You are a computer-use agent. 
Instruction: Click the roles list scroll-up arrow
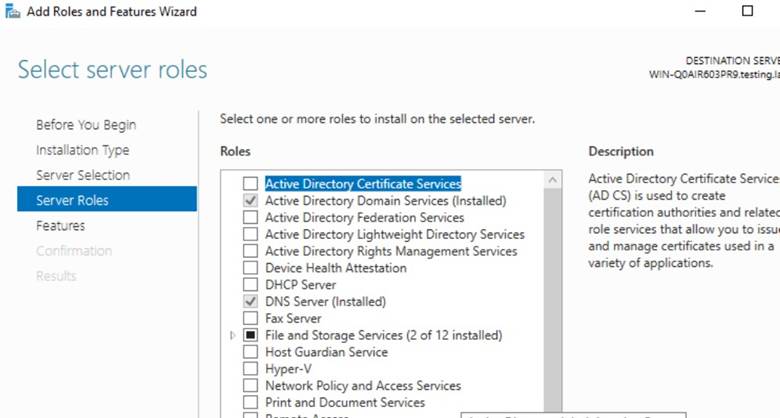pyautogui.click(x=553, y=180)
